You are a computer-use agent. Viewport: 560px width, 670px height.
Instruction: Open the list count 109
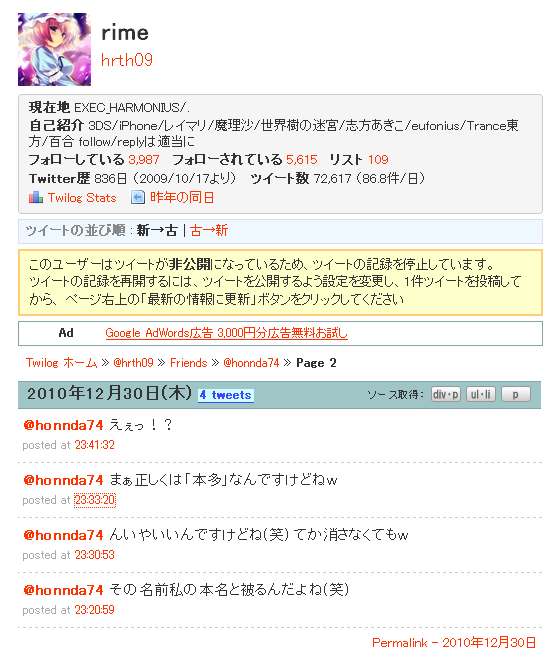pos(378,160)
